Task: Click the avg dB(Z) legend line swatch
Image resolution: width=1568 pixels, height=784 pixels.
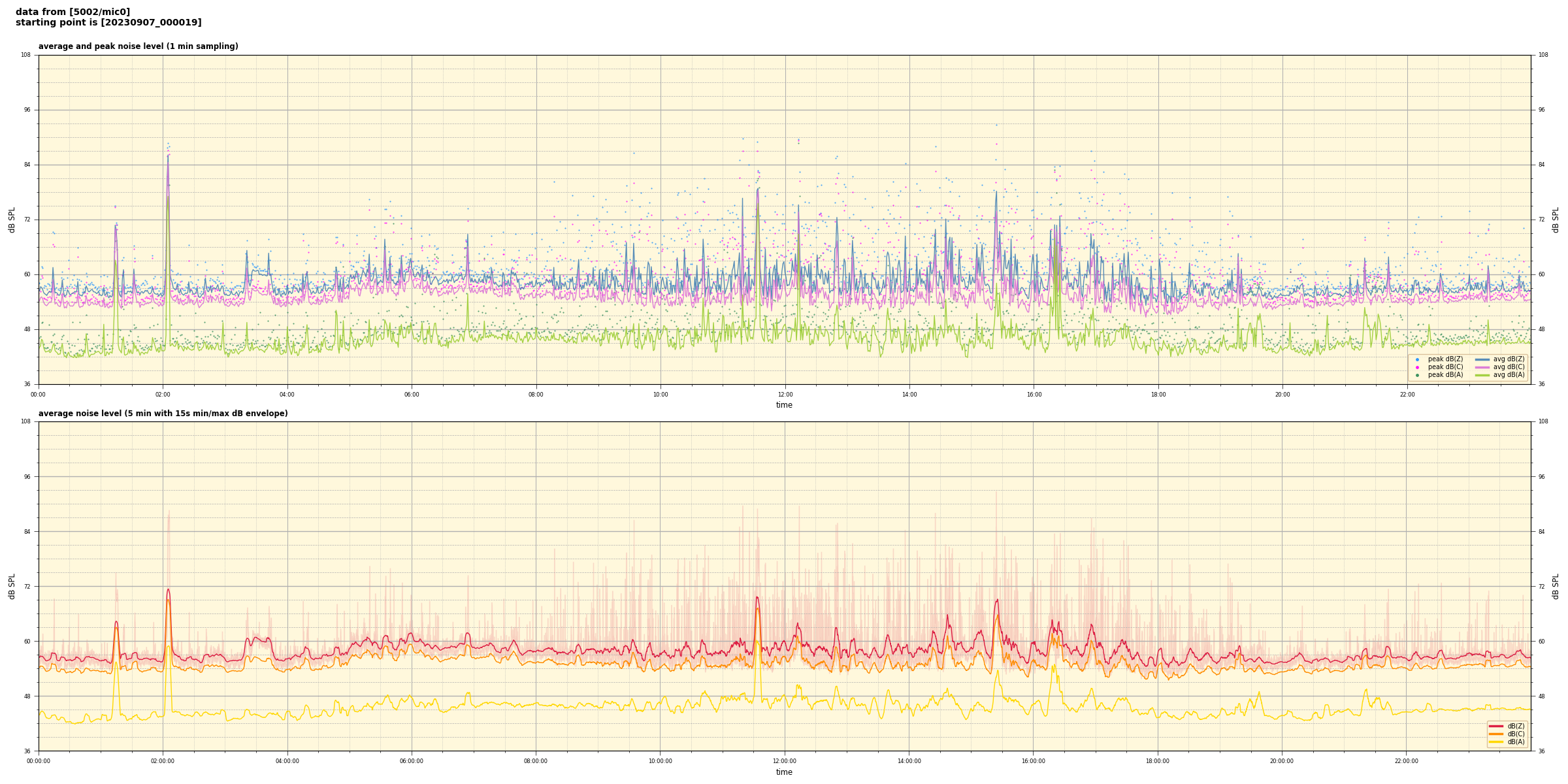Action: (1482, 359)
